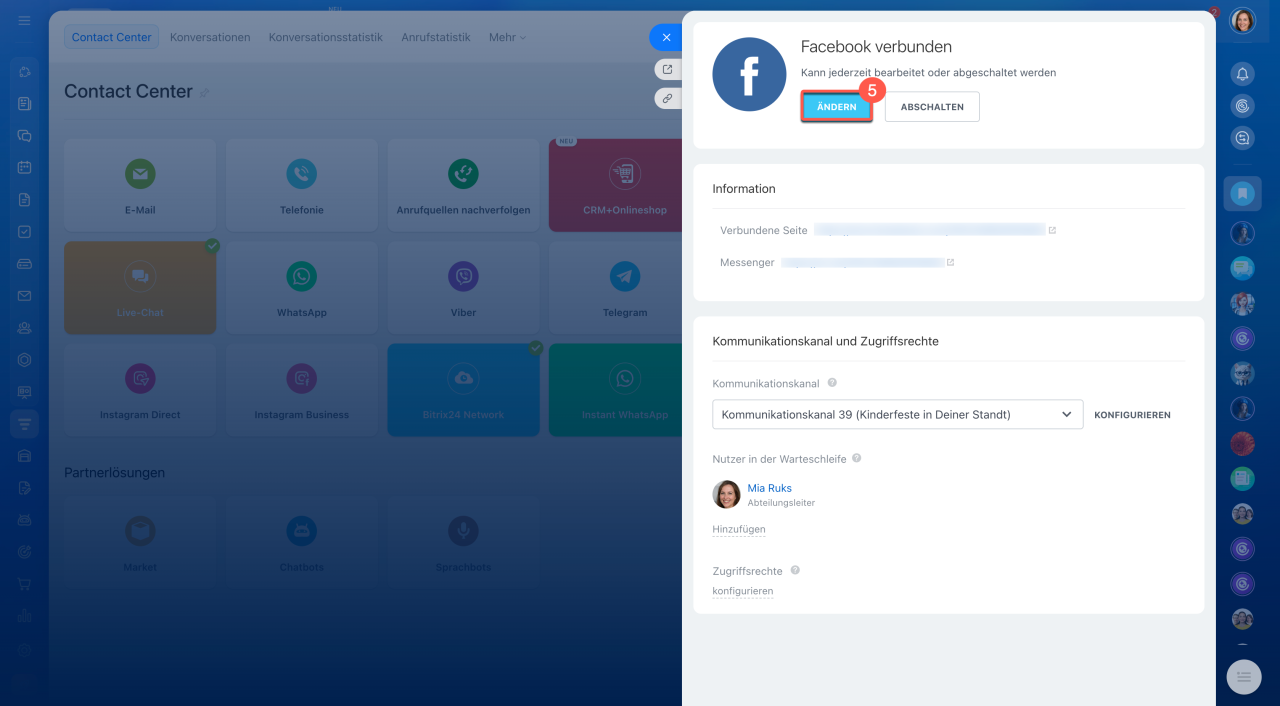Viewport: 1280px width, 706px height.
Task: Open the shopping cart icon in left sidebar
Action: 25,584
